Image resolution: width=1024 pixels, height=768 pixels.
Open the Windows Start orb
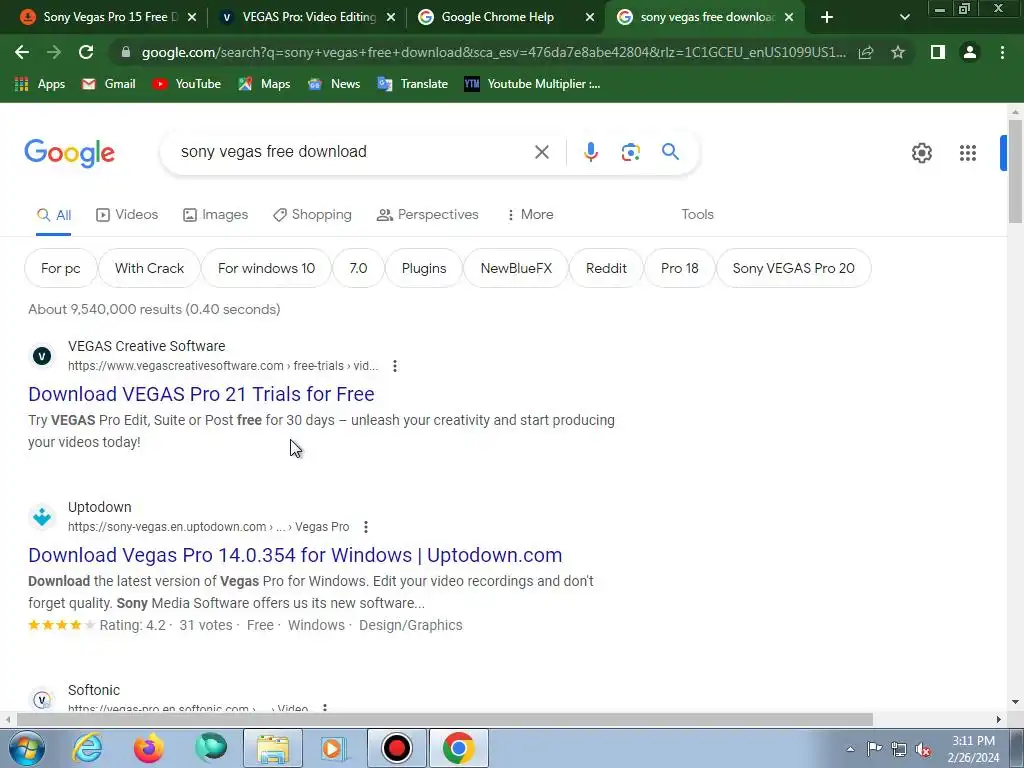pos(26,748)
